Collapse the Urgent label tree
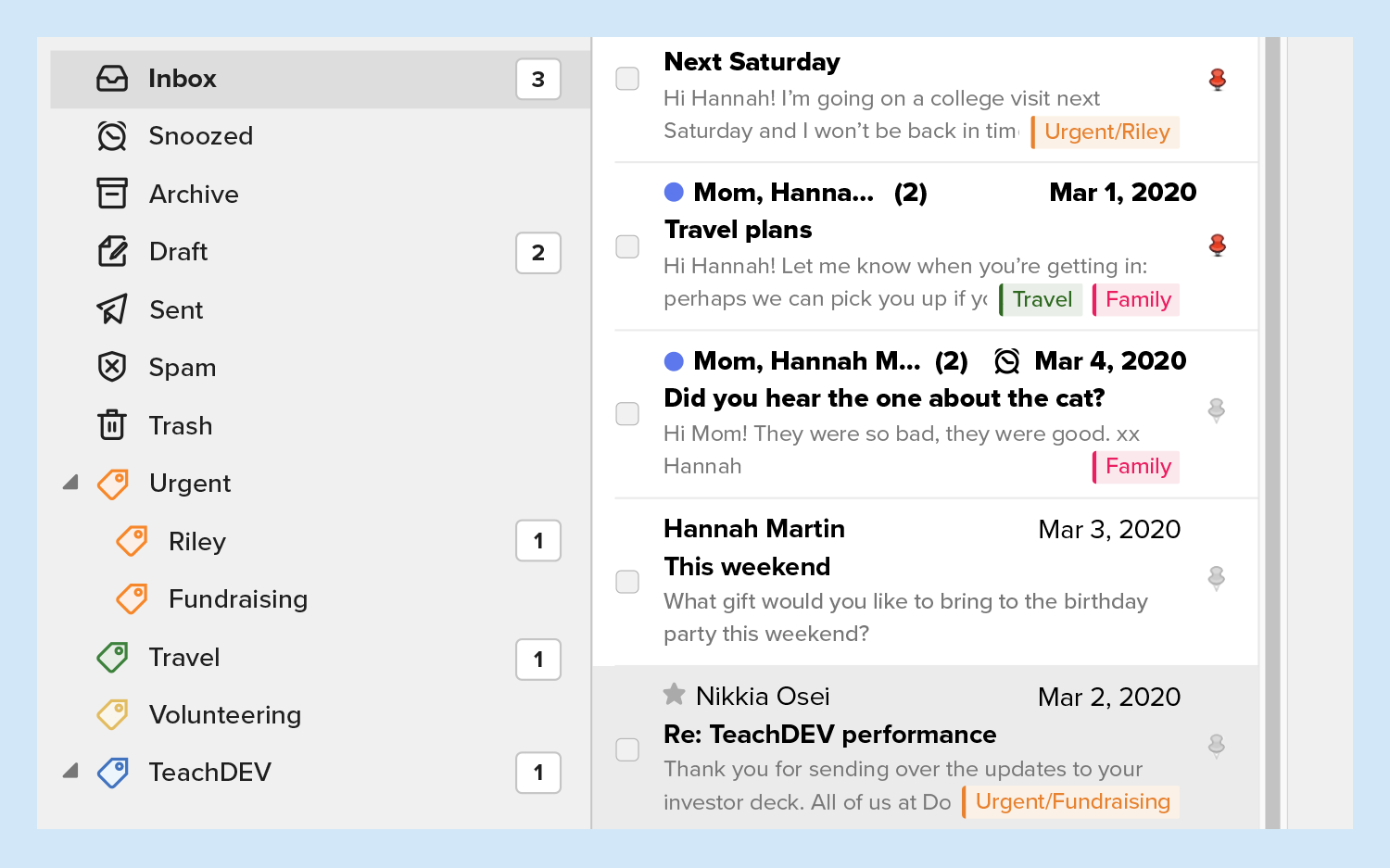This screenshot has height=868, width=1390. pos(70,483)
